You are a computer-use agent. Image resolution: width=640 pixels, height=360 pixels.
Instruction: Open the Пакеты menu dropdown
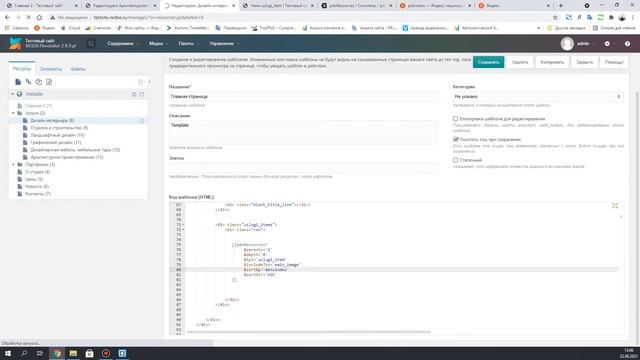click(189, 44)
